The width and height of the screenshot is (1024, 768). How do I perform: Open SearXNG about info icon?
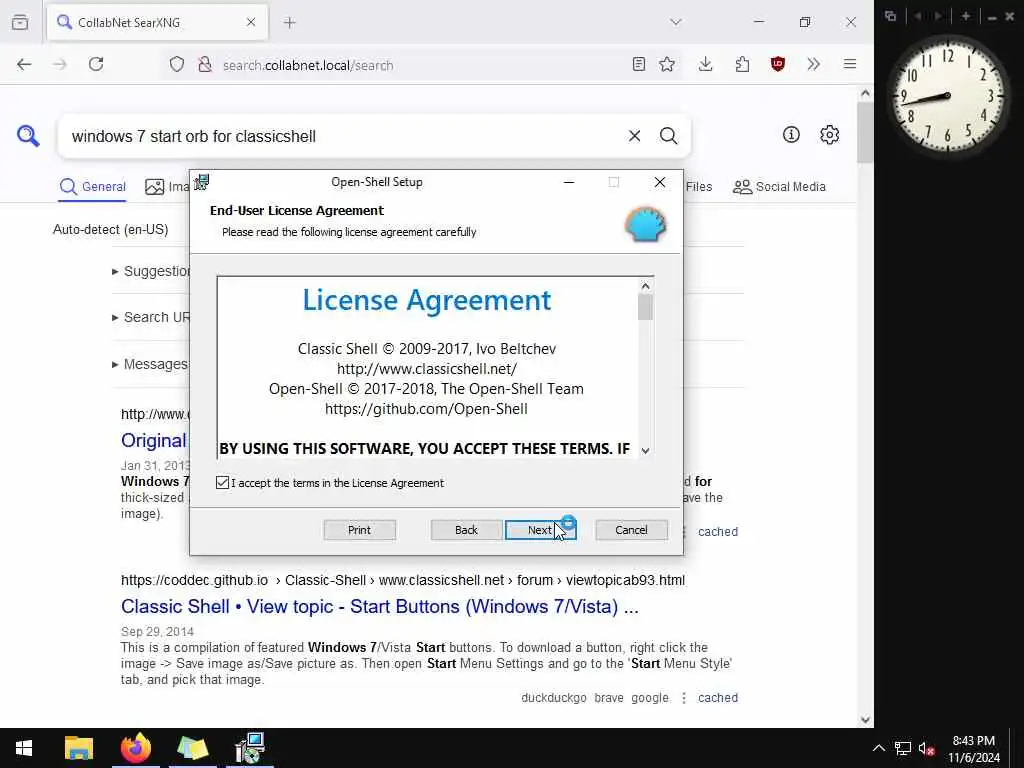[x=791, y=135]
